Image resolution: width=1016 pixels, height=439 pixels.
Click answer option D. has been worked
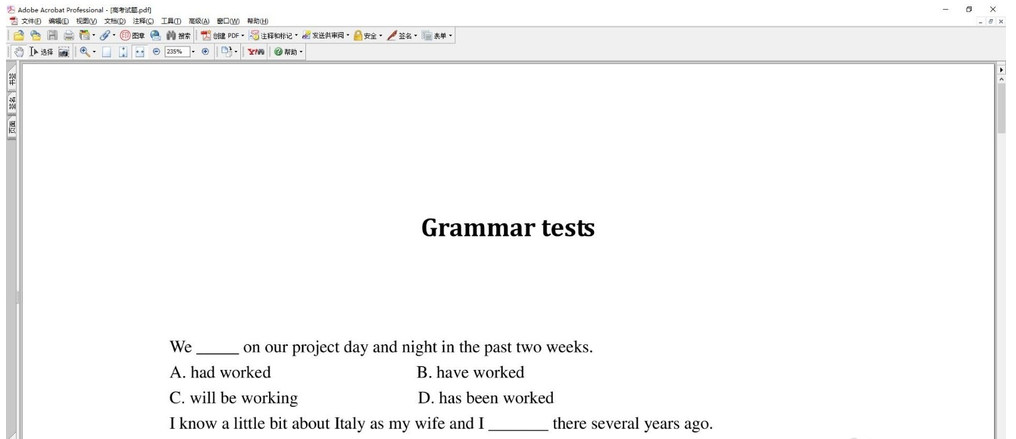coord(486,398)
